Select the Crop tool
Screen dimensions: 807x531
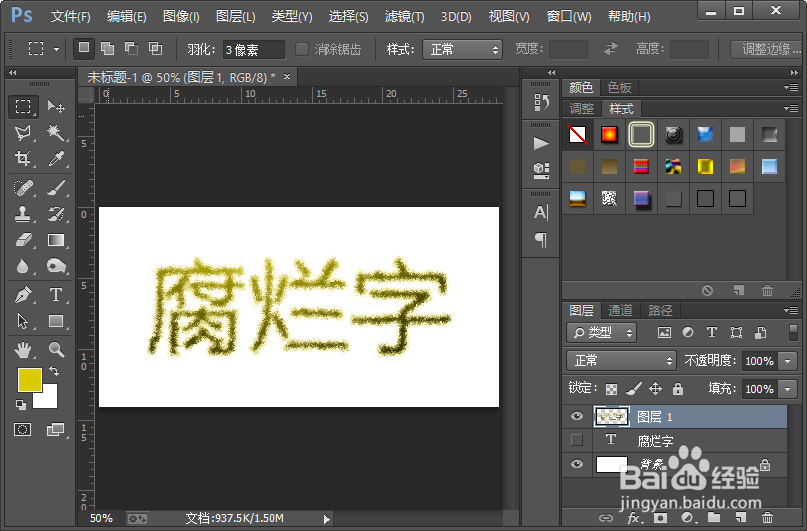23,158
